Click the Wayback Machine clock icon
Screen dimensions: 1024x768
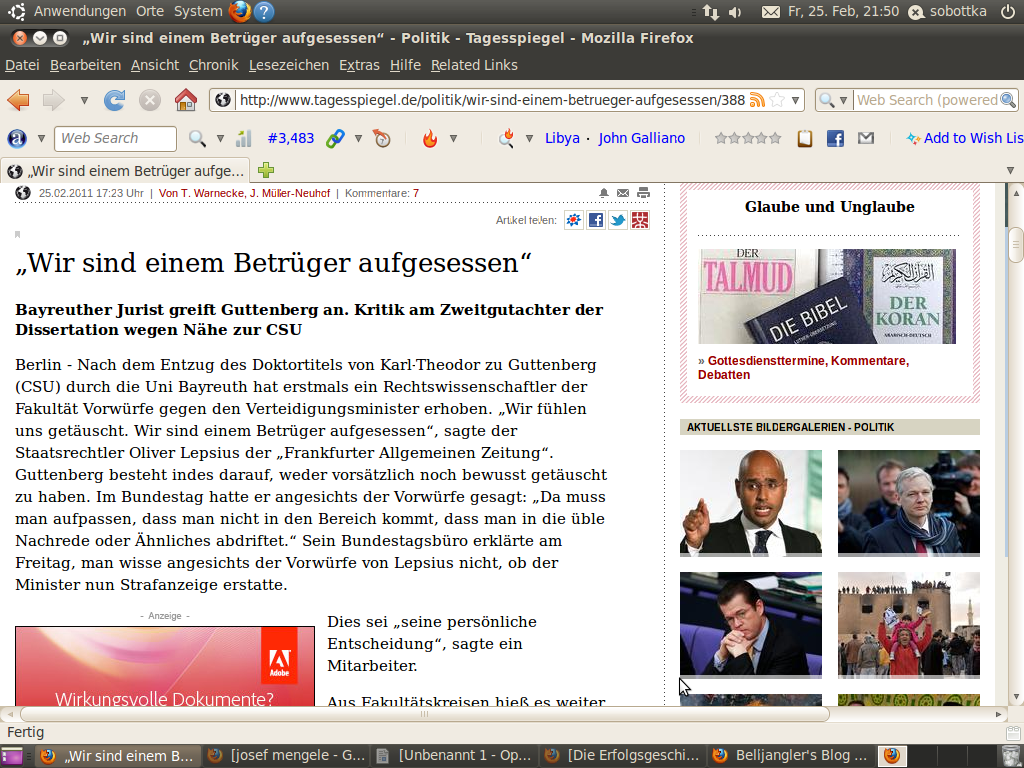click(x=381, y=138)
